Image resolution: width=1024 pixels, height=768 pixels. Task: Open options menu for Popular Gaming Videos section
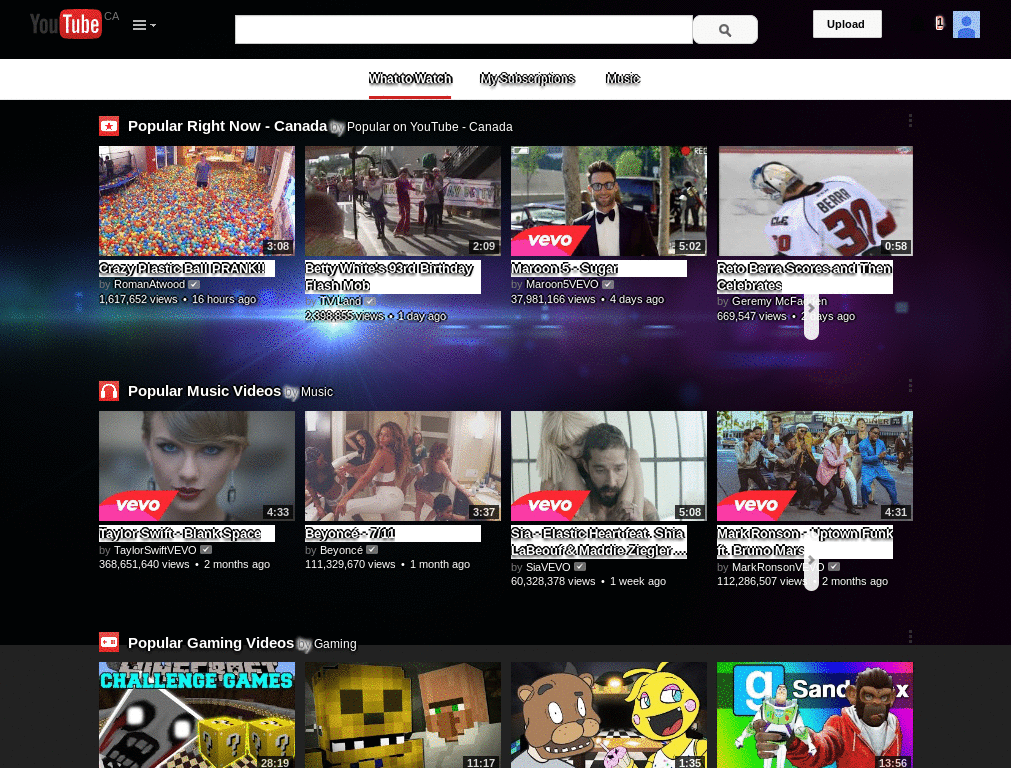910,637
